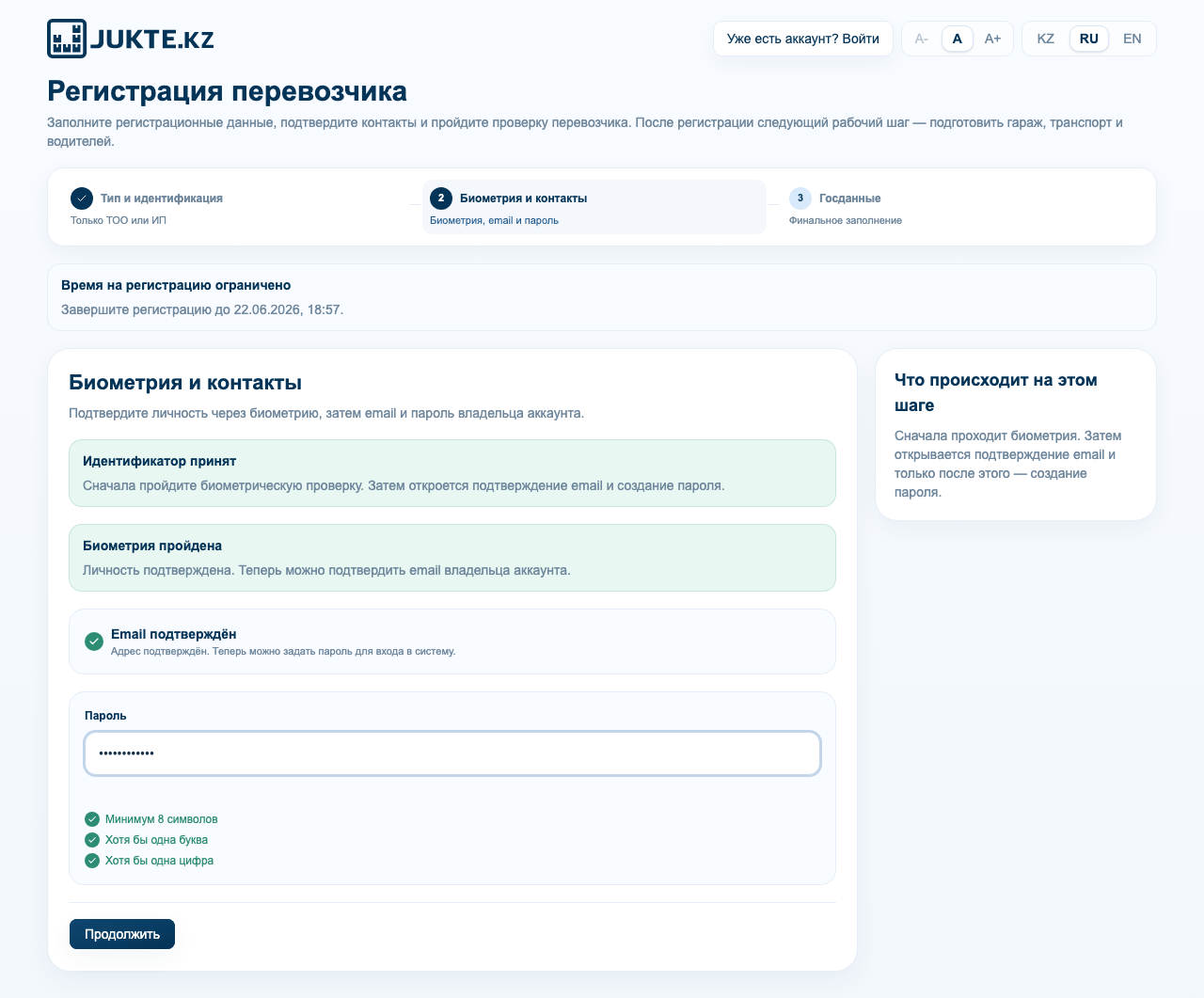1204x998 pixels.
Task: Click the 'Пароль' field label
Action: (105, 716)
